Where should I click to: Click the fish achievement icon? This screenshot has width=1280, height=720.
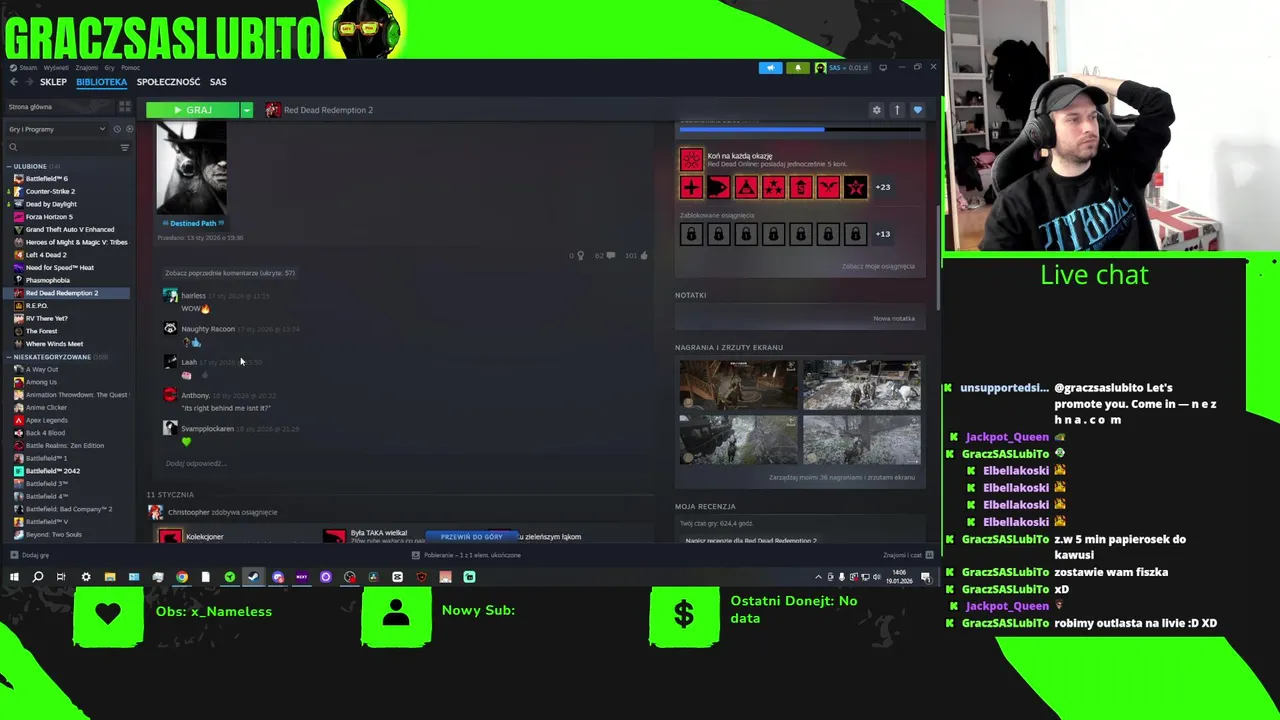718,187
